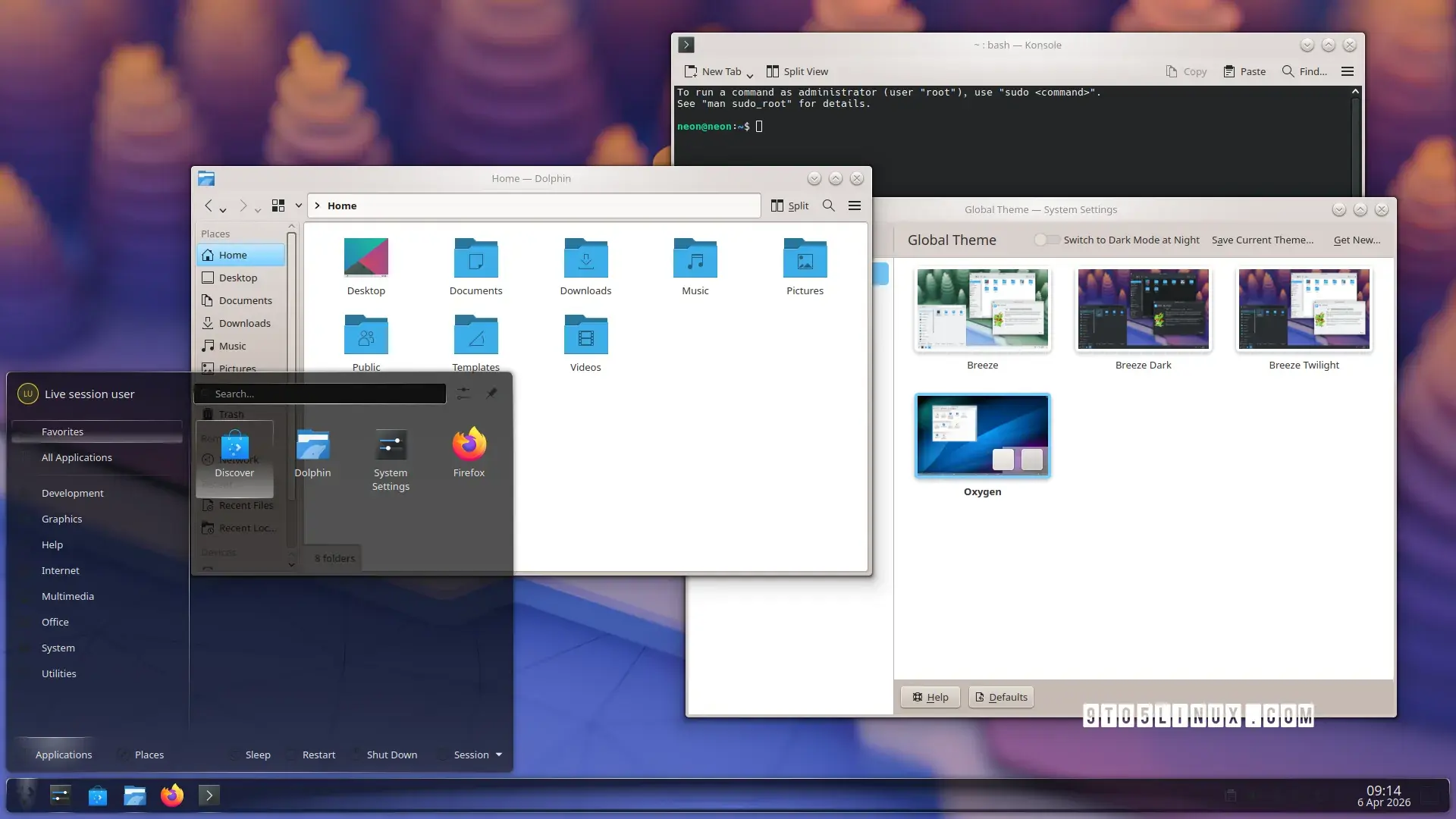Select the Breeze Dark theme thumbnail
Viewport: 1456px width, 819px height.
click(1143, 309)
